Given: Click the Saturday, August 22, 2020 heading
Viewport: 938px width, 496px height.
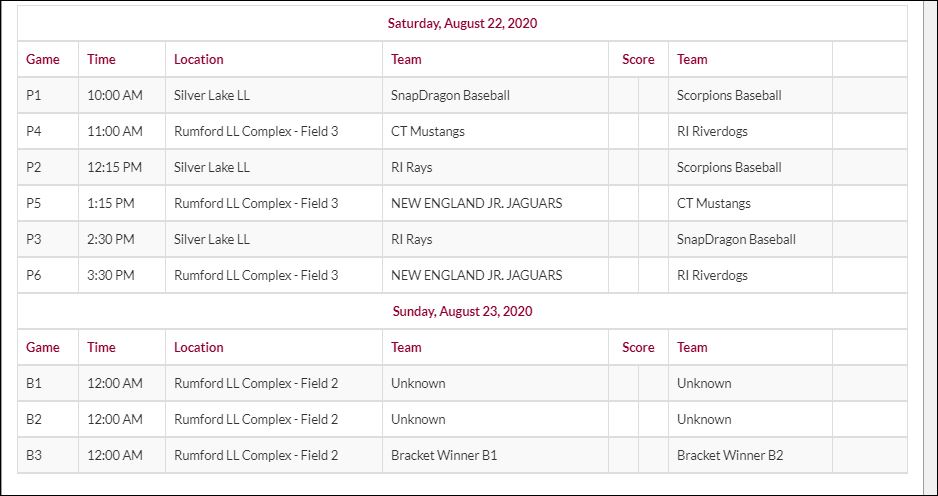Looking at the screenshot, I should [x=462, y=23].
